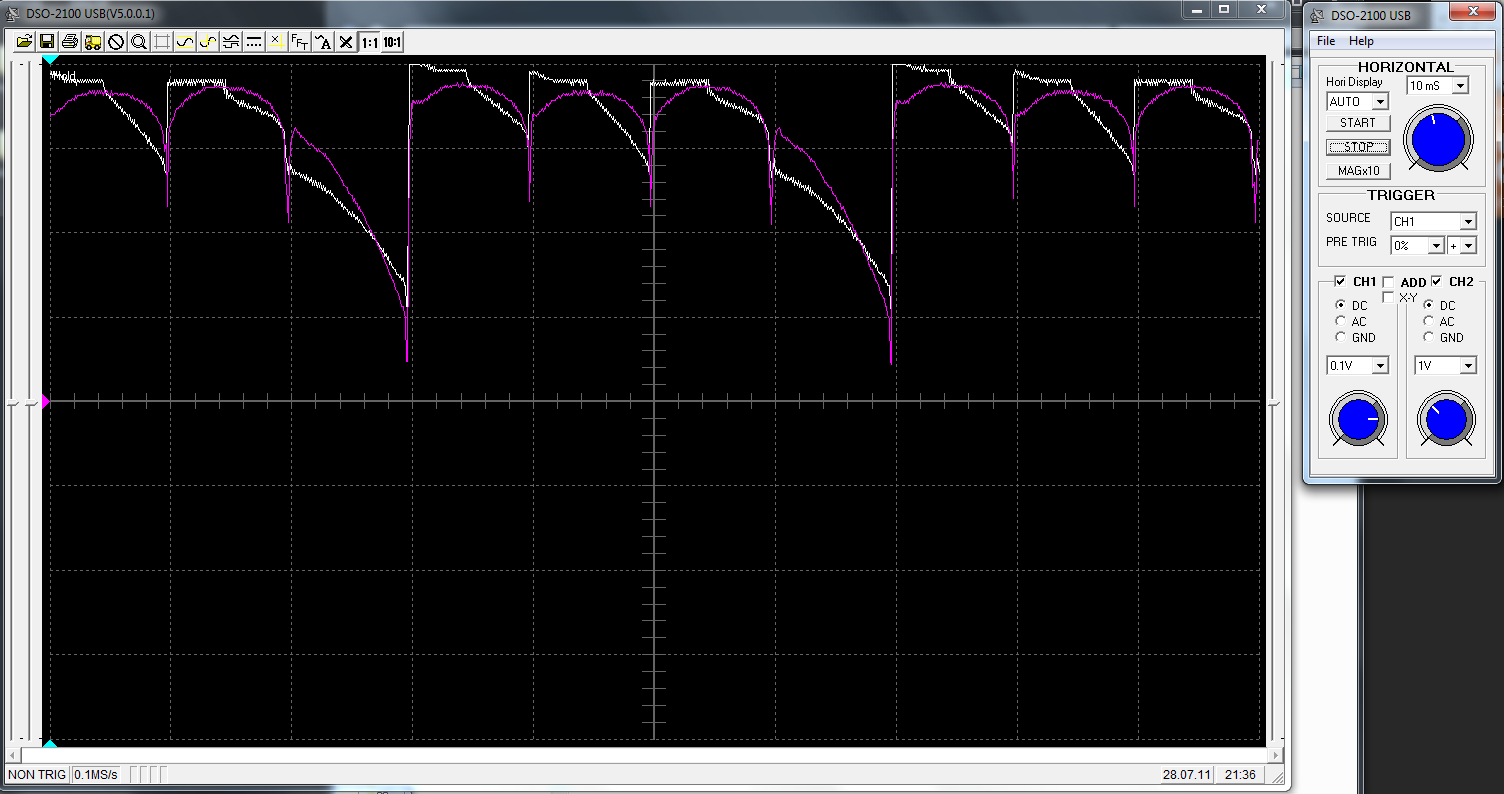Click the cyan trigger marker at top

point(49,60)
